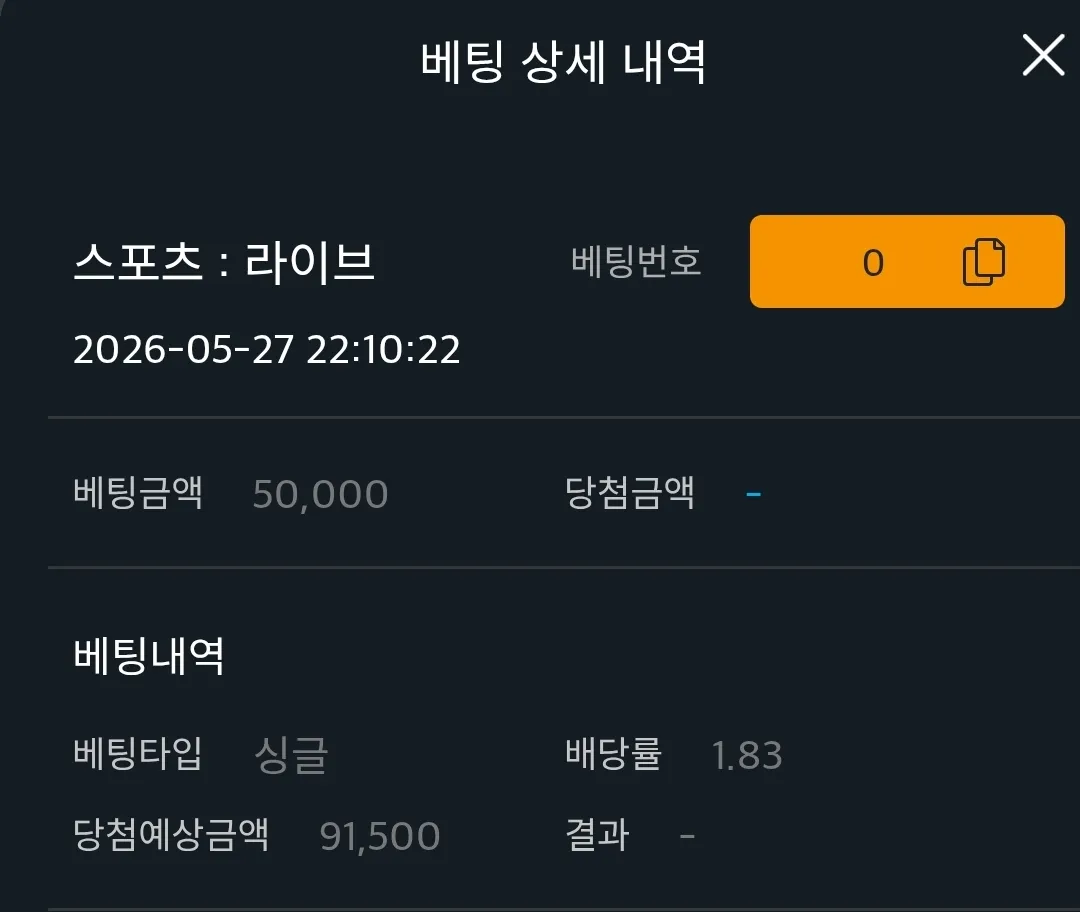This screenshot has height=912, width=1080.
Task: Click the 베팅타입 label
Action: (138, 754)
